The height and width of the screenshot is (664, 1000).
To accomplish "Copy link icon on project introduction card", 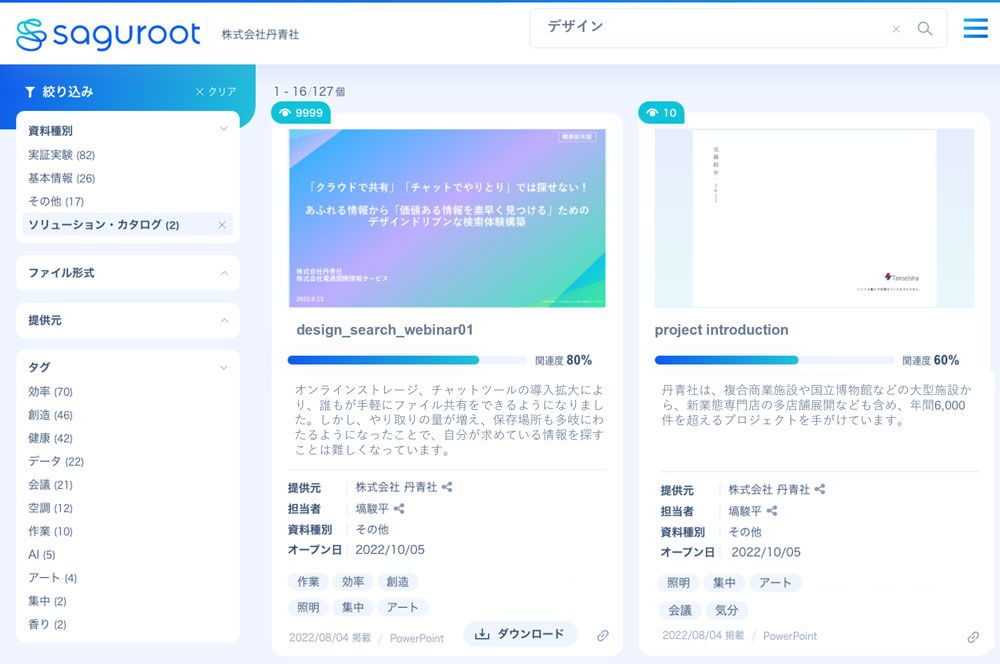I will [973, 637].
